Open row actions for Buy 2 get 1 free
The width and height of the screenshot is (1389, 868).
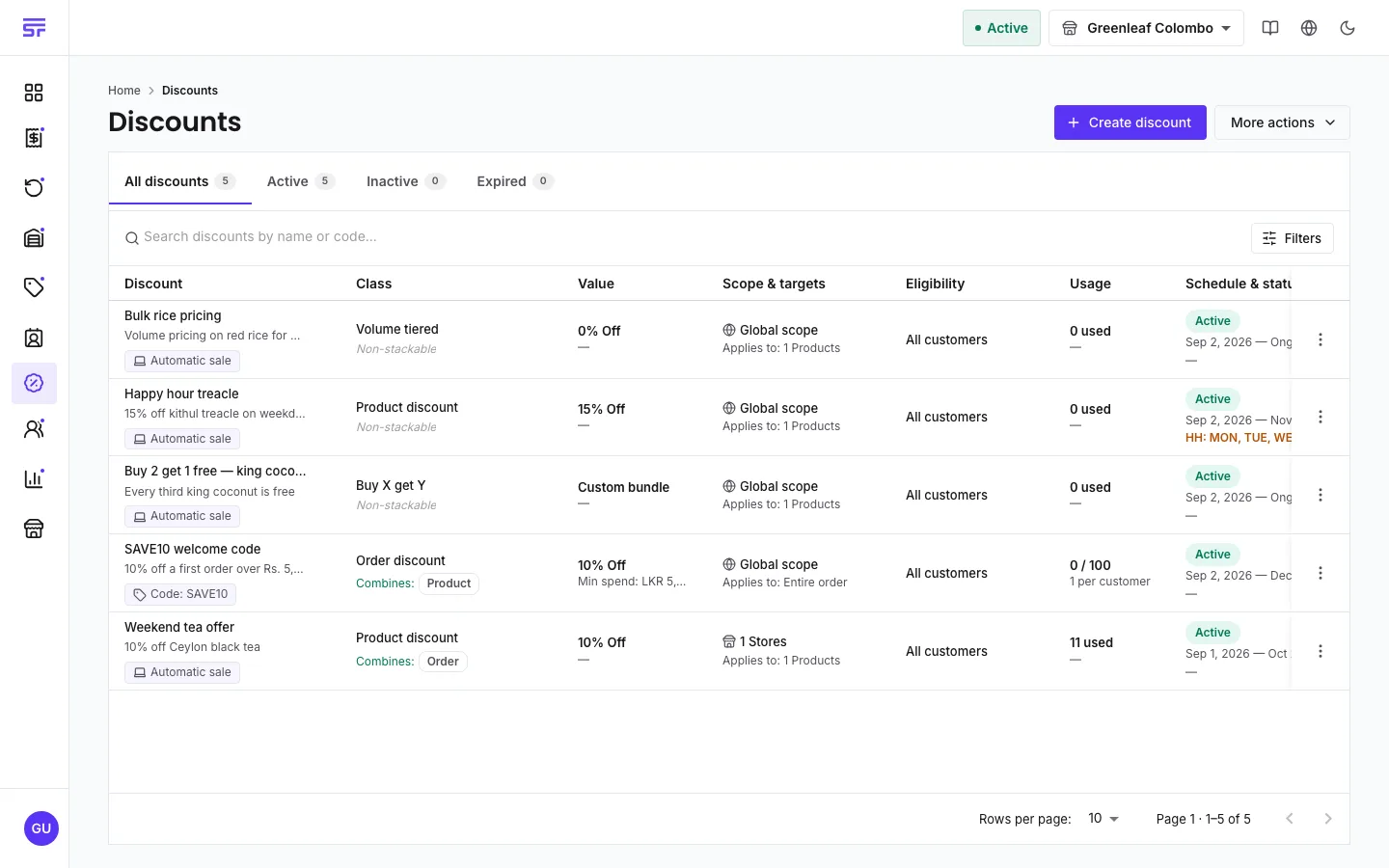1321,495
